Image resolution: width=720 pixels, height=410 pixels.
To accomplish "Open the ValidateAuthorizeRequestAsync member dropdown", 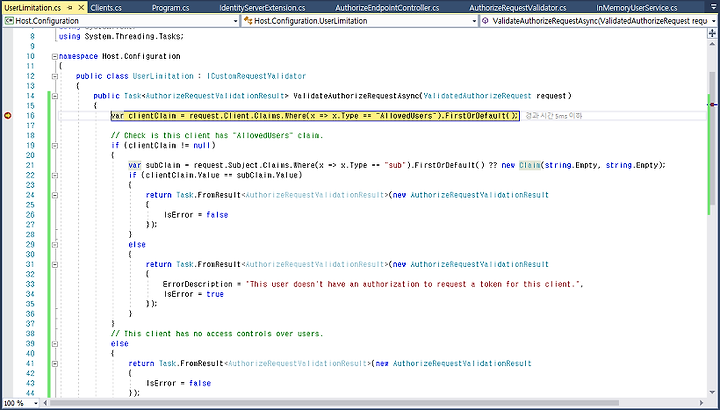I will click(x=714, y=21).
